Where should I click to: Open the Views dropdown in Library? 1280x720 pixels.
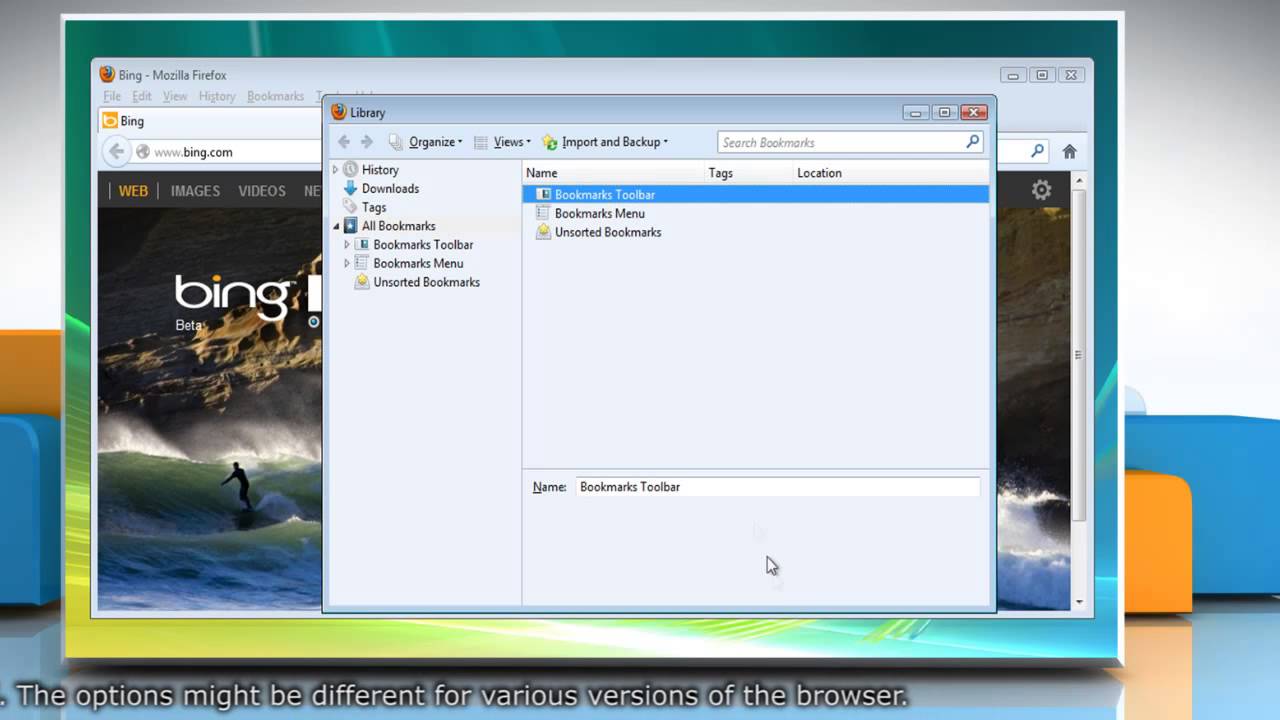(x=512, y=142)
